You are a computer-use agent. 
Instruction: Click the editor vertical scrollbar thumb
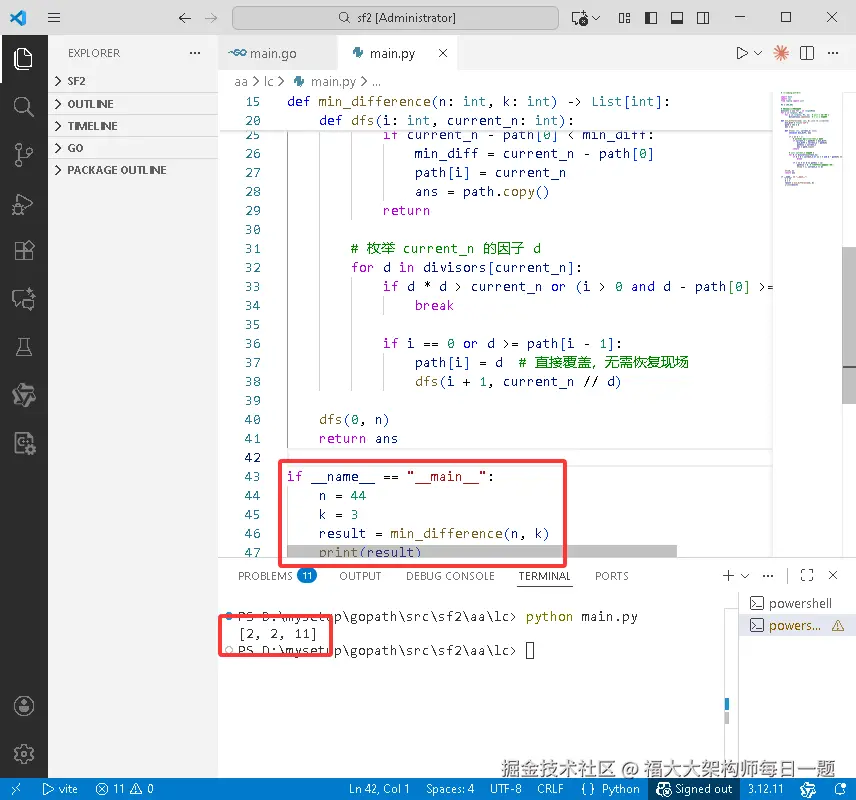coord(849,325)
